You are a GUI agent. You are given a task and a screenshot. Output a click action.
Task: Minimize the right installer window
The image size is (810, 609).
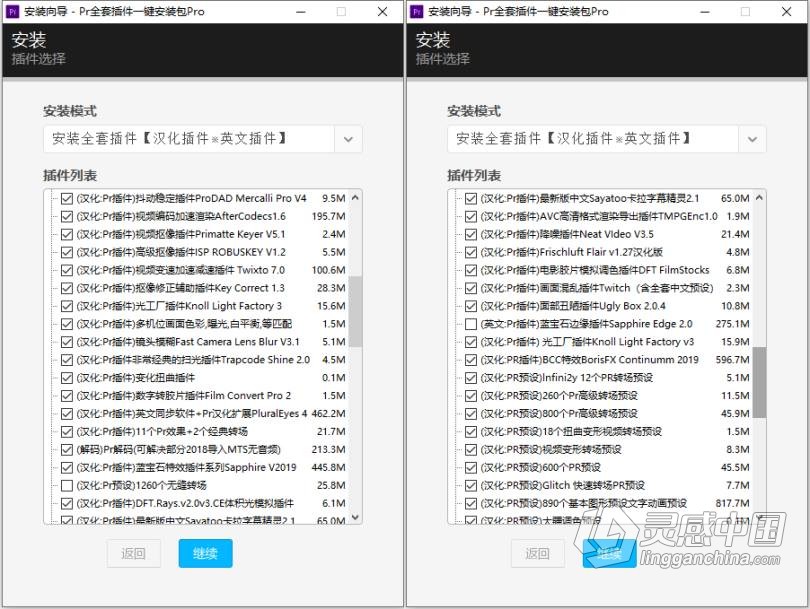(705, 11)
